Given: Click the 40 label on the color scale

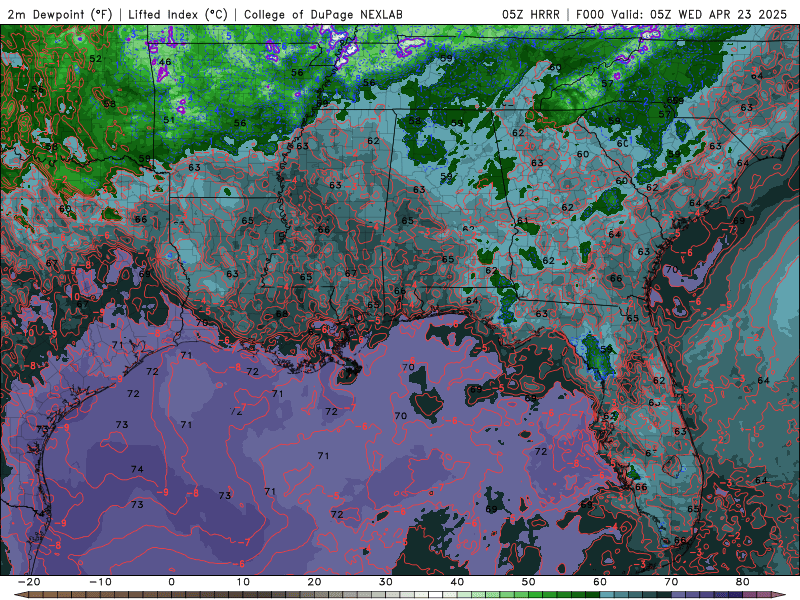Looking at the screenshot, I should (x=457, y=582).
